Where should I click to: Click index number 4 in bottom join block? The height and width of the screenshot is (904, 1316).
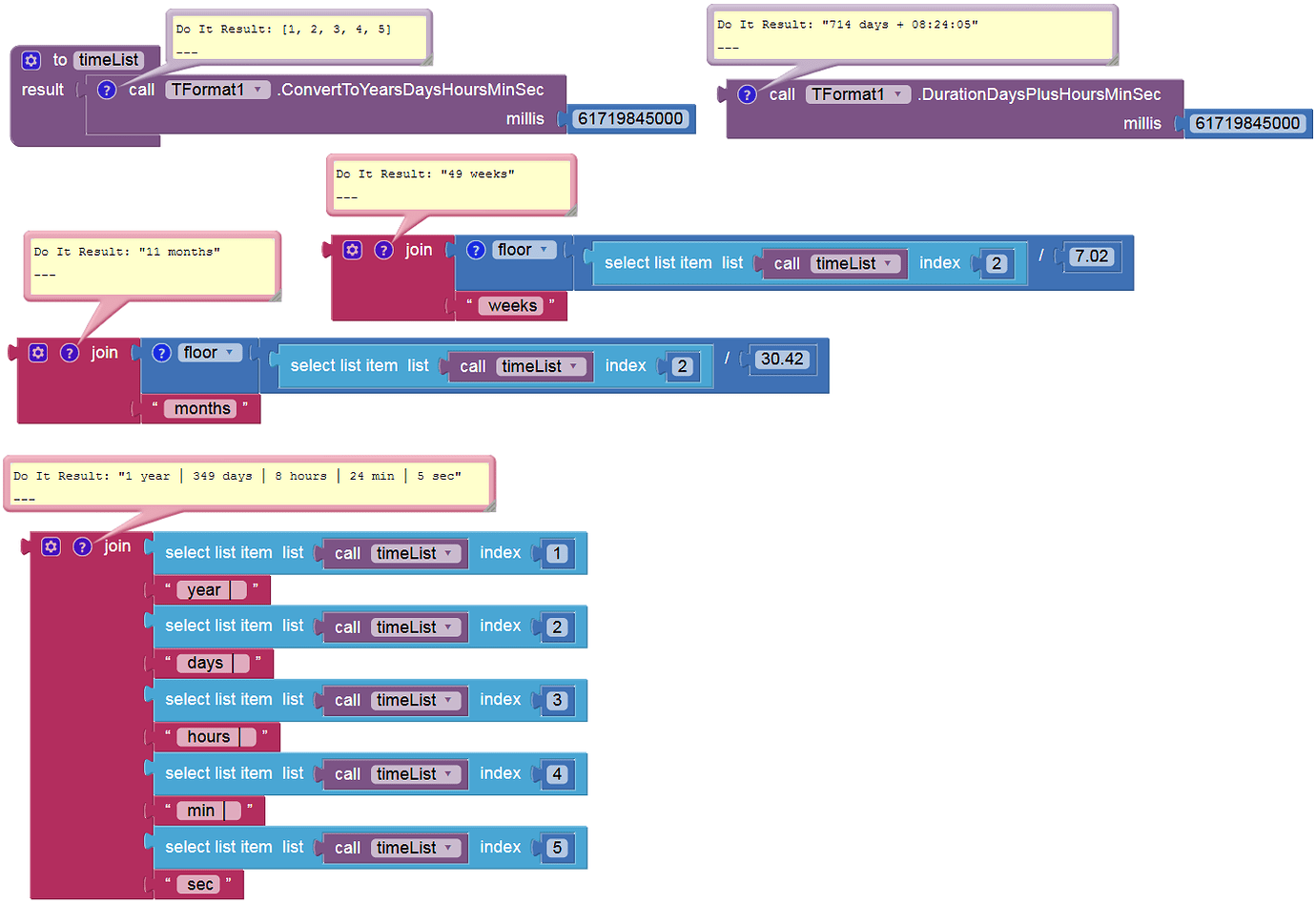[558, 774]
